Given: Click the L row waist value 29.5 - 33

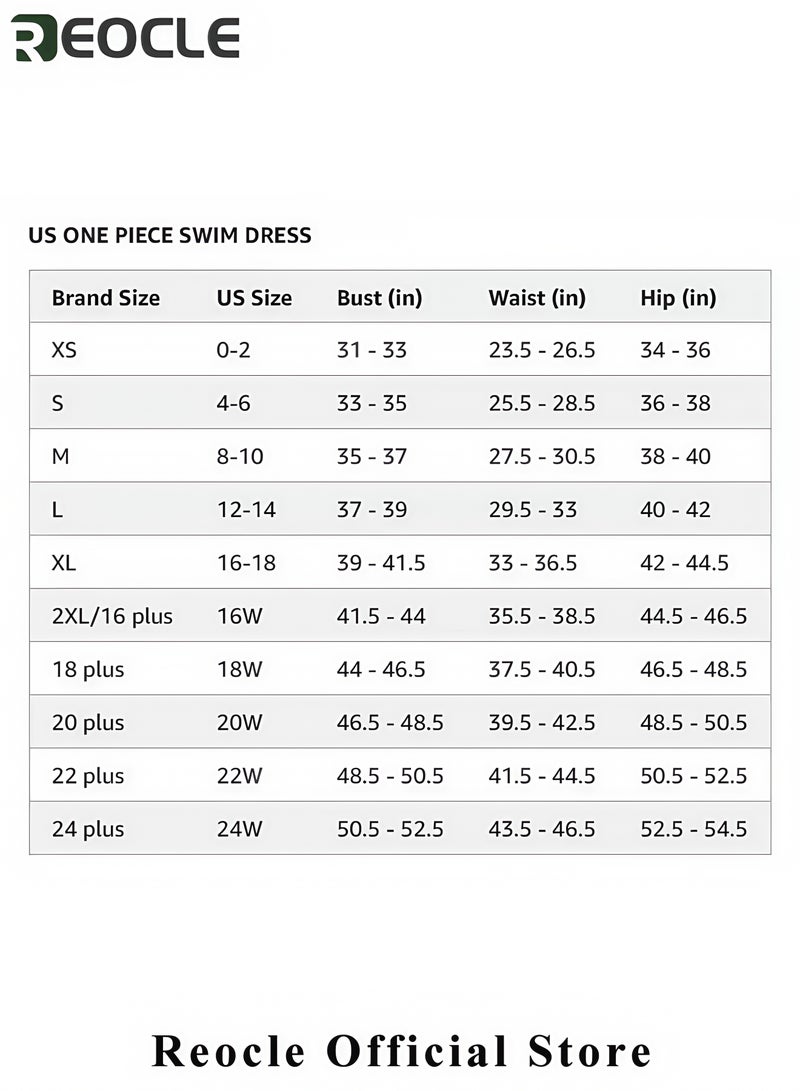Looking at the screenshot, I should (533, 509).
